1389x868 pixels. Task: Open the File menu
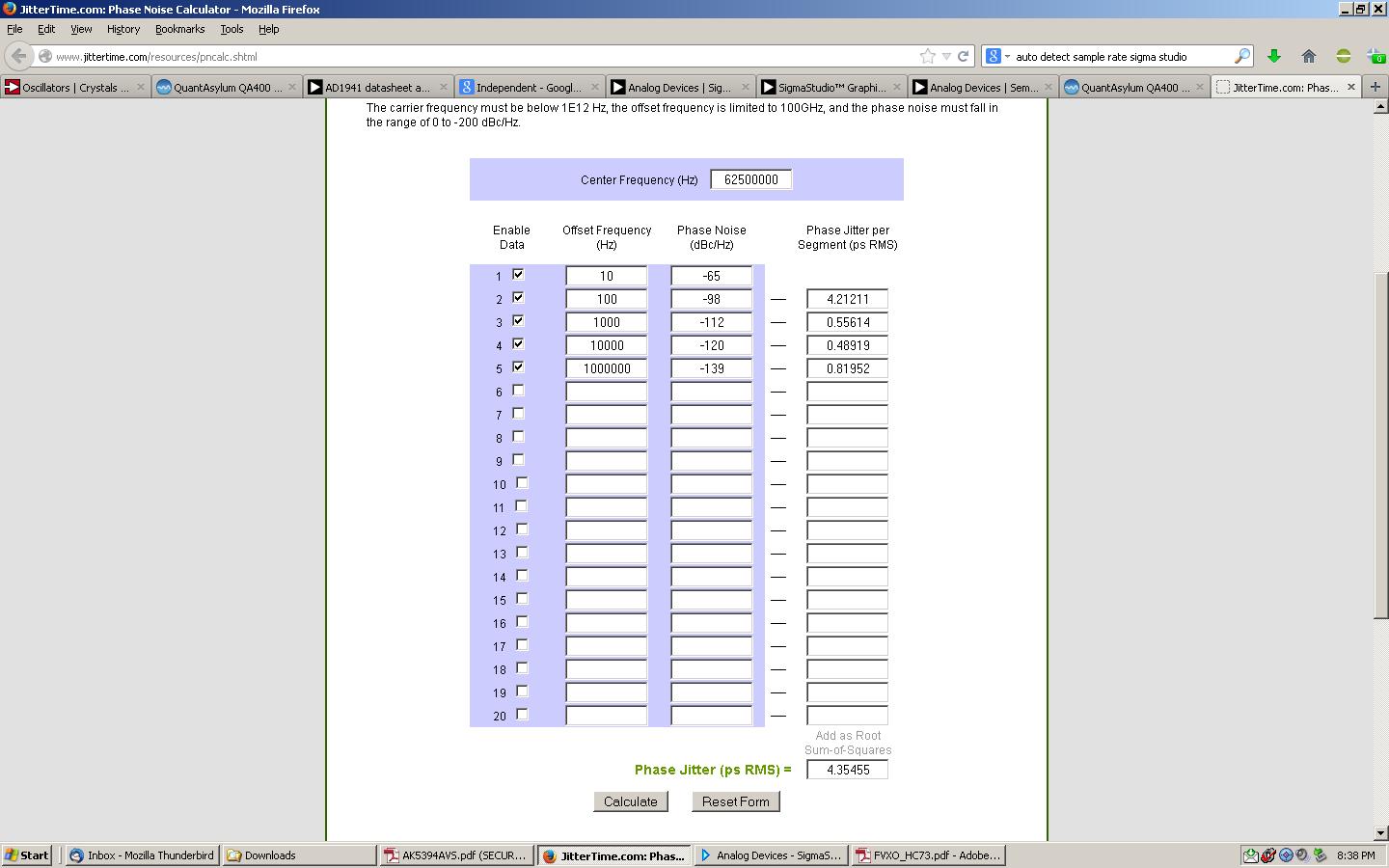pyautogui.click(x=14, y=29)
